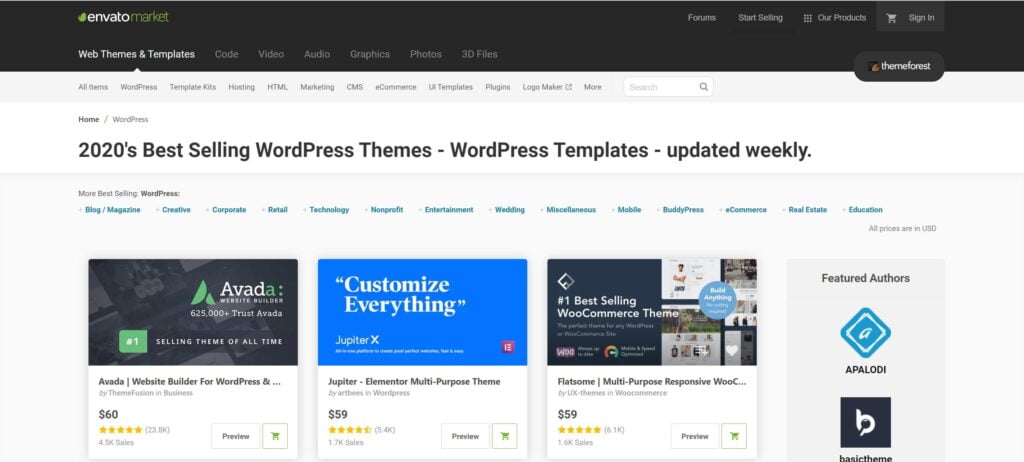Screen dimensions: 1024x462
Task: Open Web Themes & Templates tab
Action: 136,54
